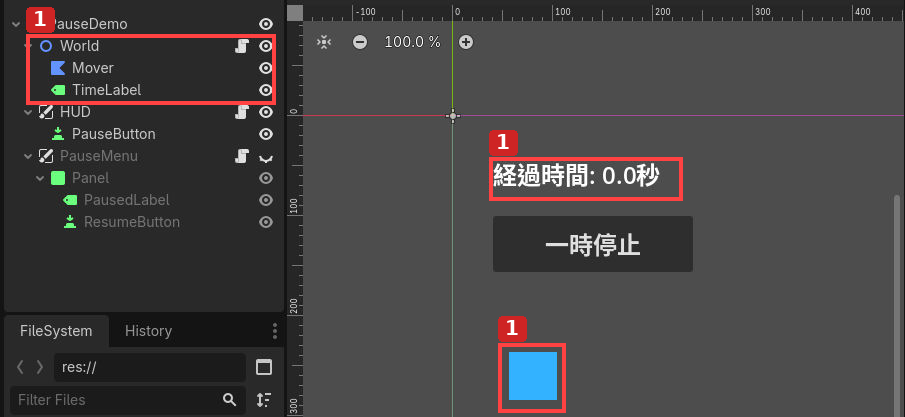Click the Panel node's green icon
Image resolution: width=905 pixels, height=417 pixels.
(58, 178)
